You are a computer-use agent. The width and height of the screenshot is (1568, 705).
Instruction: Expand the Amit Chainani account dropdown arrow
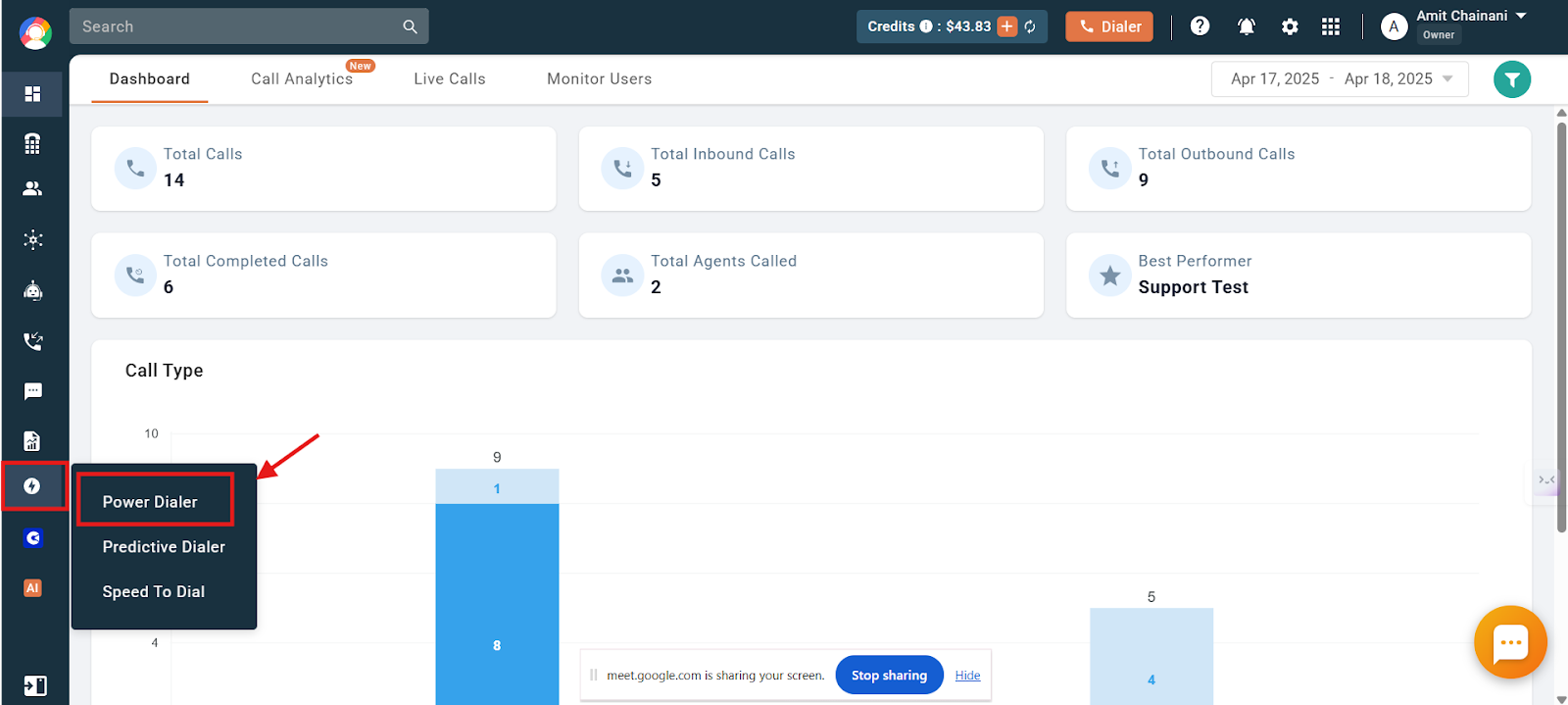coord(1521,16)
